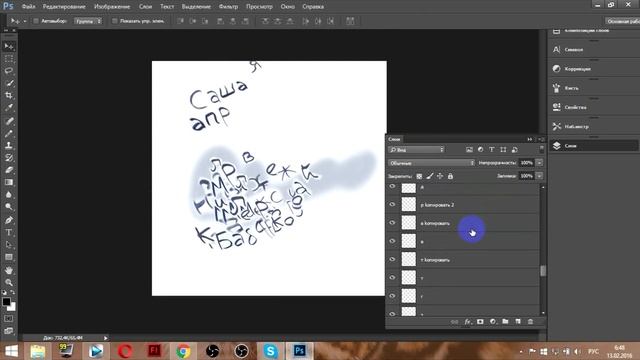This screenshot has width=640, height=360.
Task: Enable Показать упр. элем. checkbox
Action: [x=115, y=21]
